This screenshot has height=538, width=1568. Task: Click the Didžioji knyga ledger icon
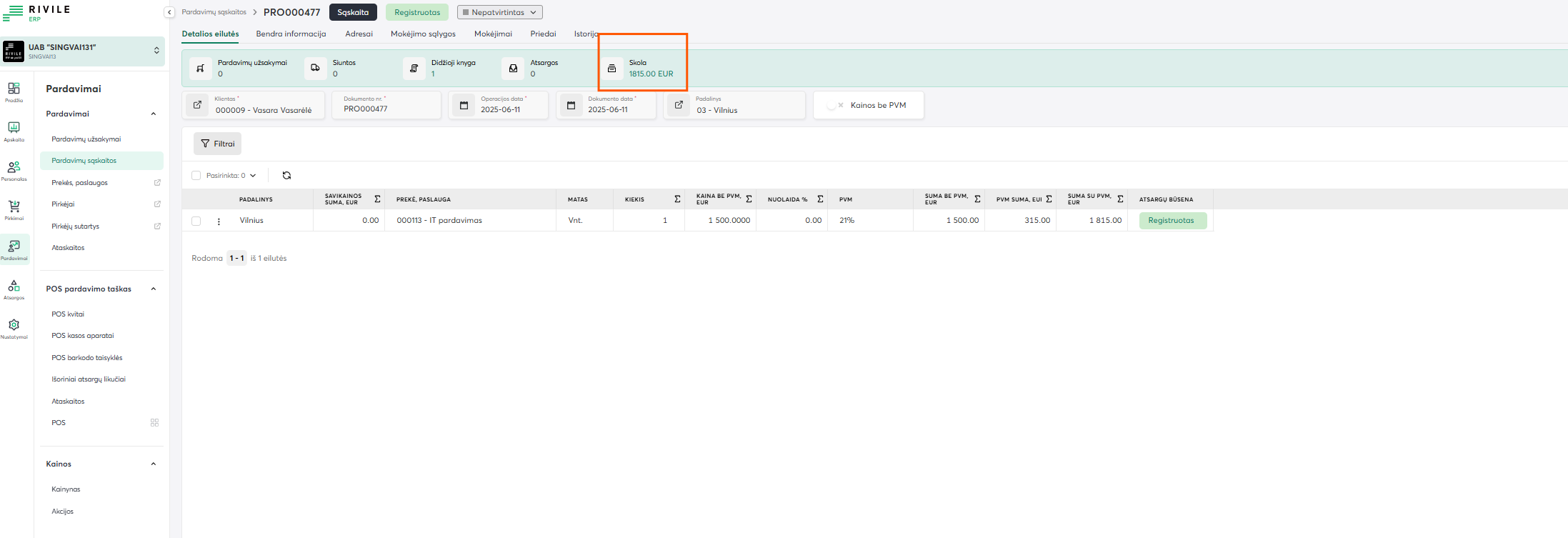(414, 69)
